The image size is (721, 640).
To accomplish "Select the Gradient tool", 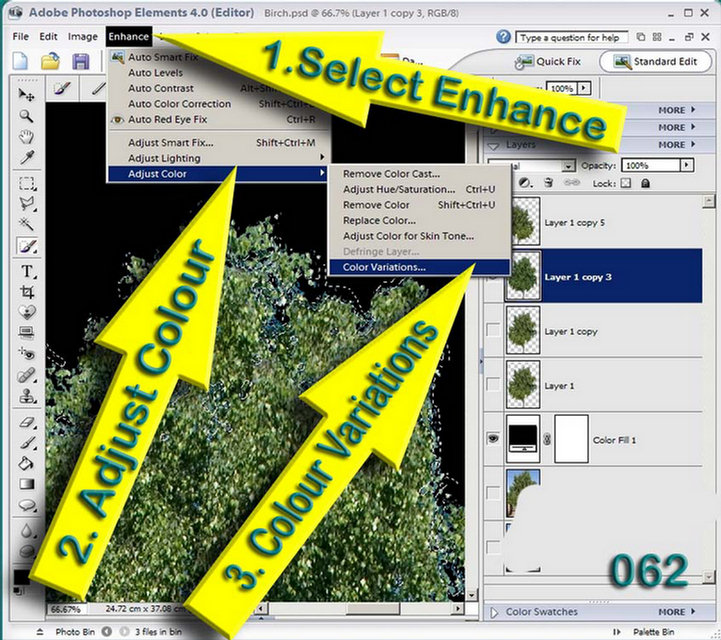I will point(27,484).
